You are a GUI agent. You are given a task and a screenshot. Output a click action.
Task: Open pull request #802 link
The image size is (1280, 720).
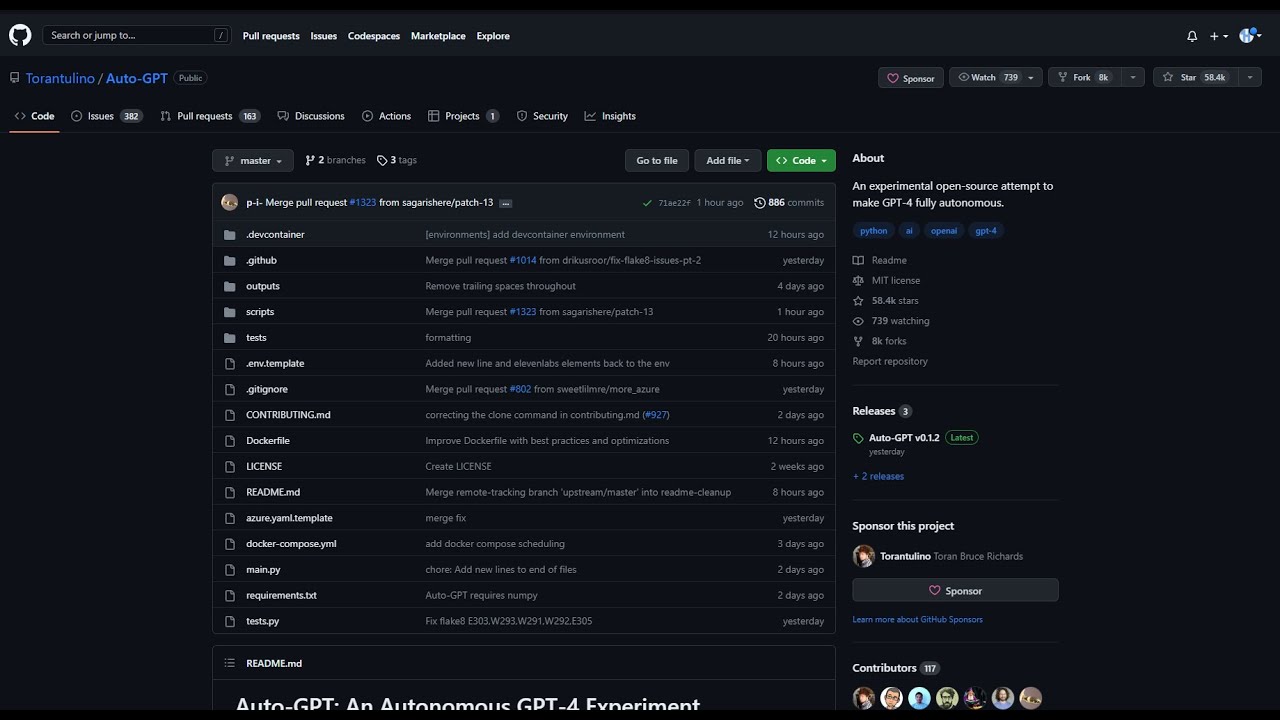point(520,389)
